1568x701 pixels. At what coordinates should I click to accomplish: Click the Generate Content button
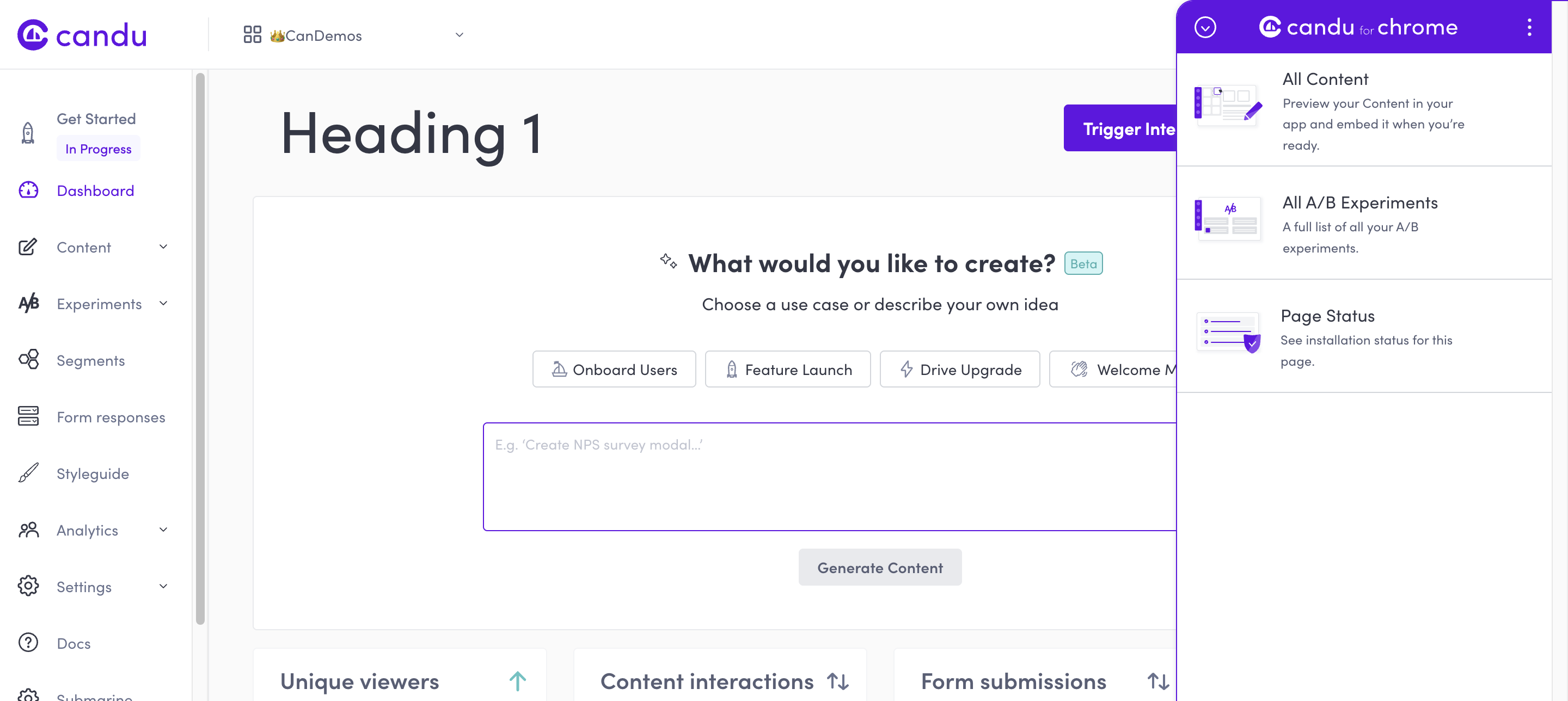click(880, 567)
